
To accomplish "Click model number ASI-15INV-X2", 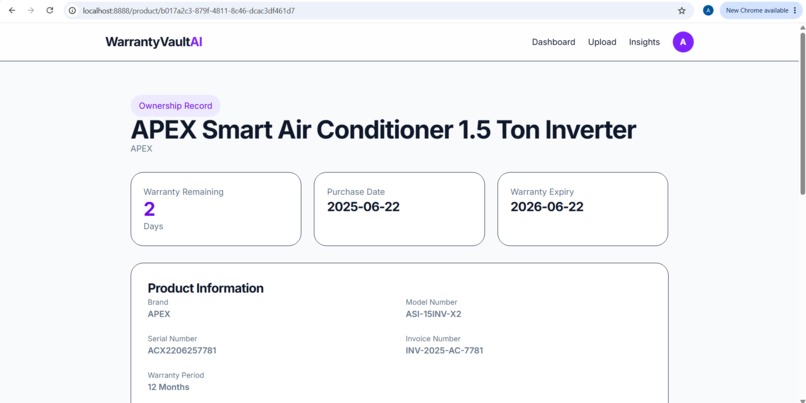I will click(x=433, y=314).
